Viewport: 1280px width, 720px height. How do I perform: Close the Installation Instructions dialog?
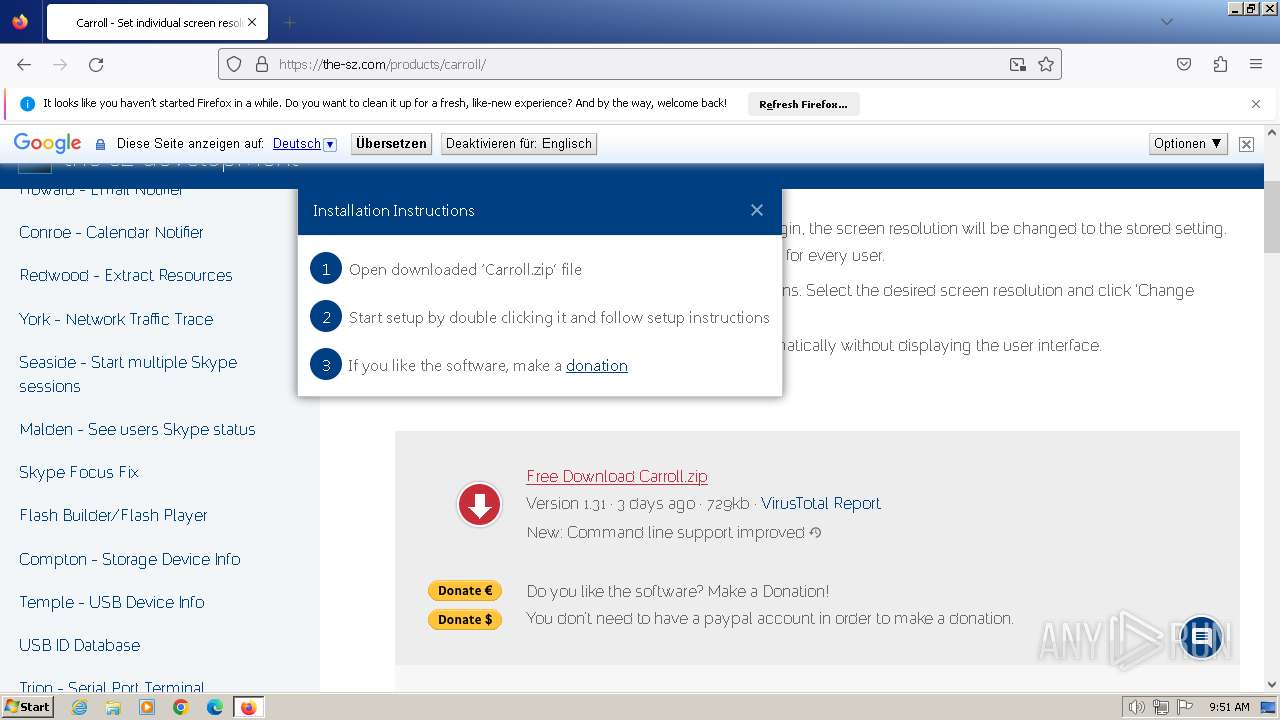click(x=757, y=210)
